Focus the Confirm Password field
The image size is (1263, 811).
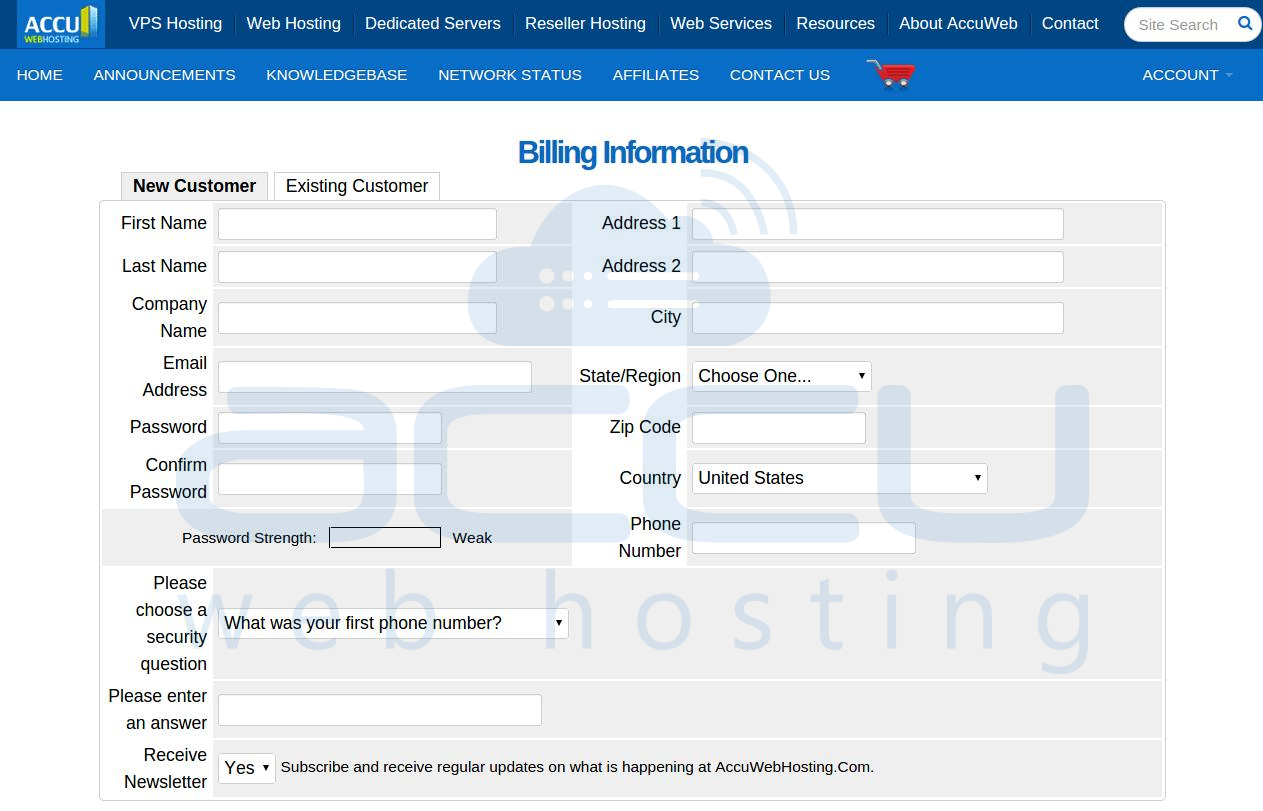point(330,479)
